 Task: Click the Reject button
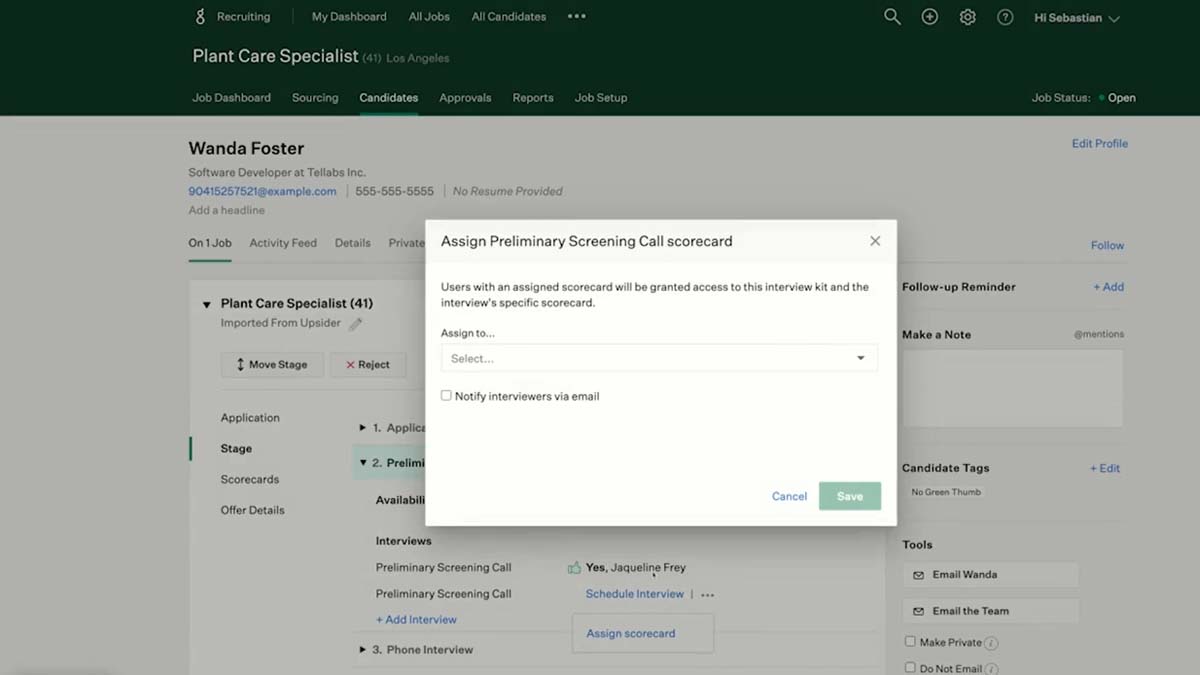pos(368,365)
